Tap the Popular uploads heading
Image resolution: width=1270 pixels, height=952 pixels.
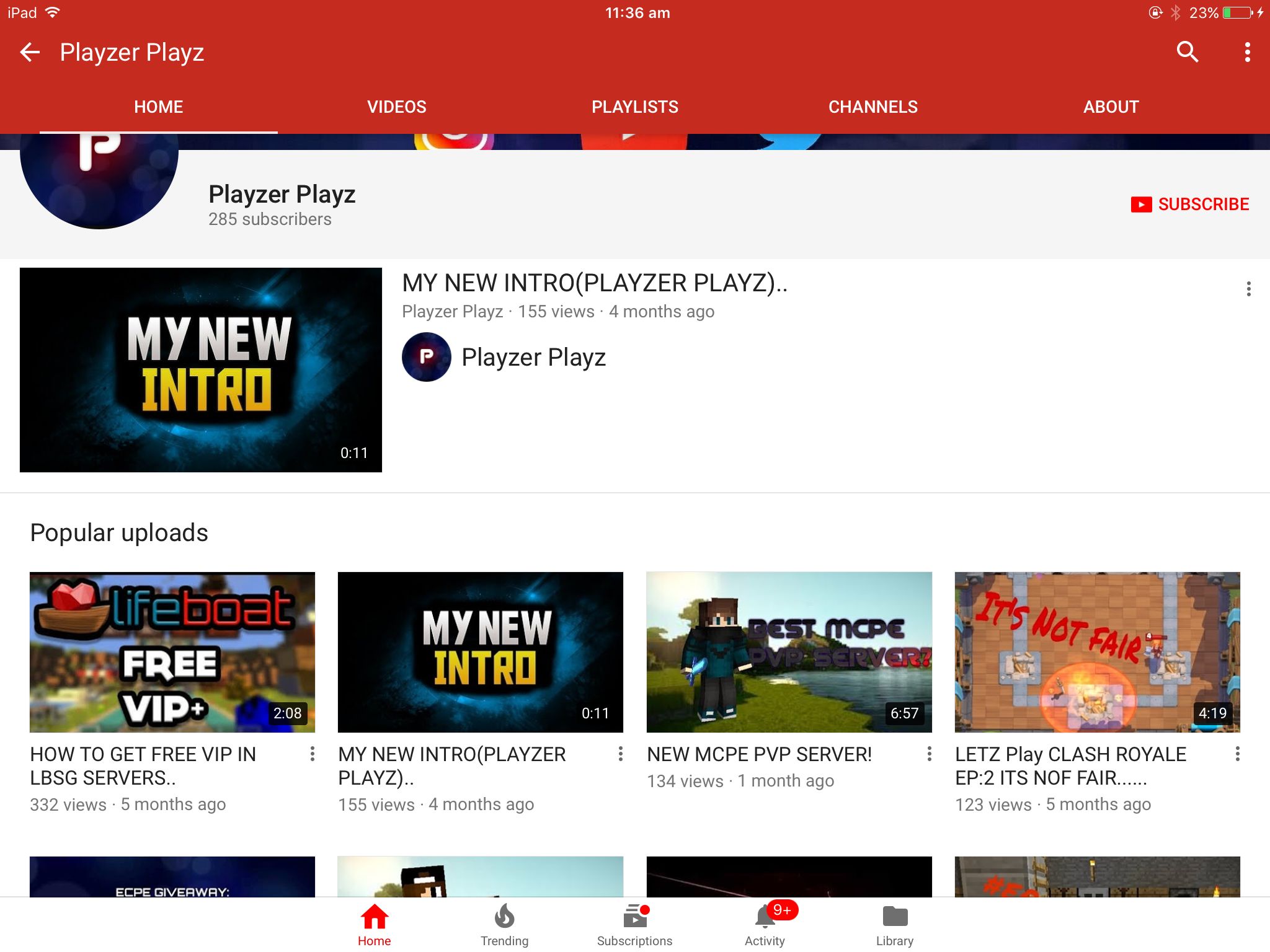click(119, 533)
